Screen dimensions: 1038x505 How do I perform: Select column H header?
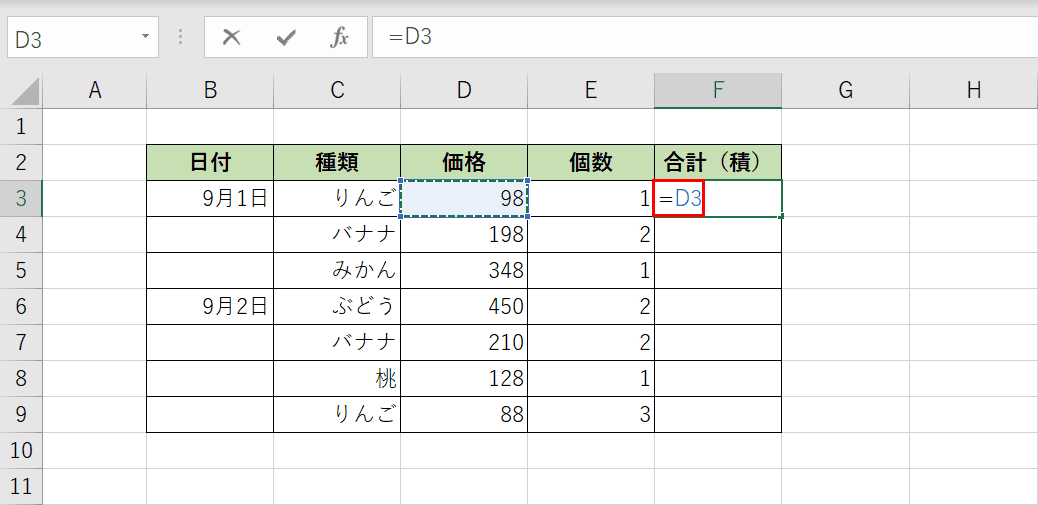(973, 91)
